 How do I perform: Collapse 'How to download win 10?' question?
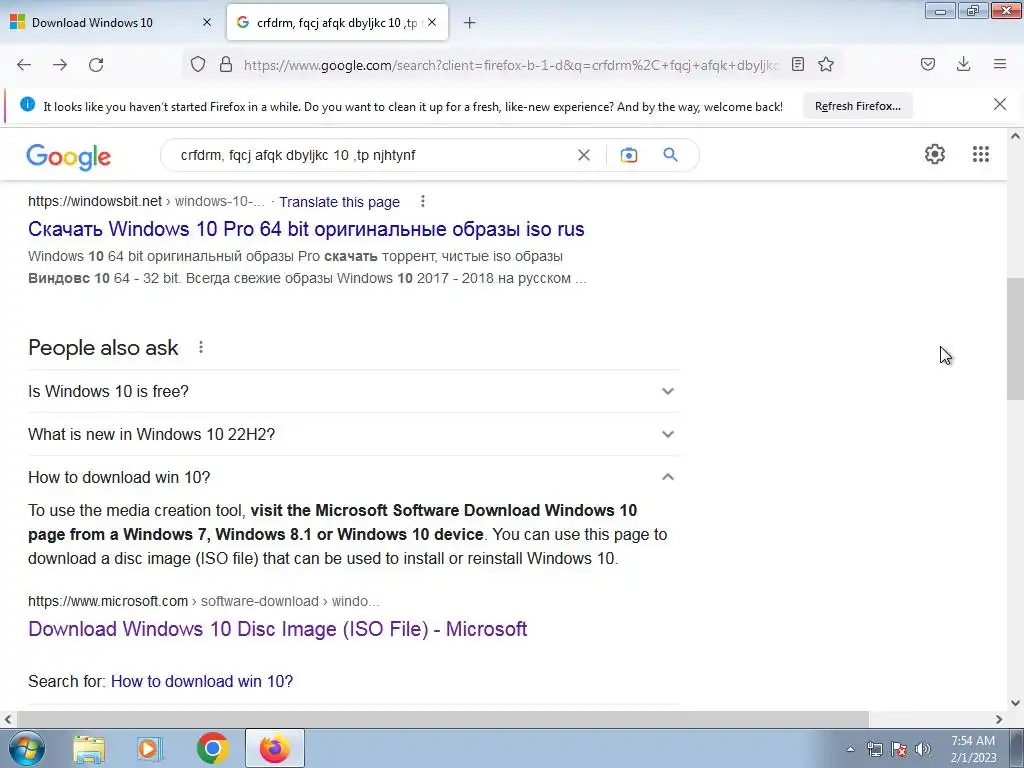[354, 477]
